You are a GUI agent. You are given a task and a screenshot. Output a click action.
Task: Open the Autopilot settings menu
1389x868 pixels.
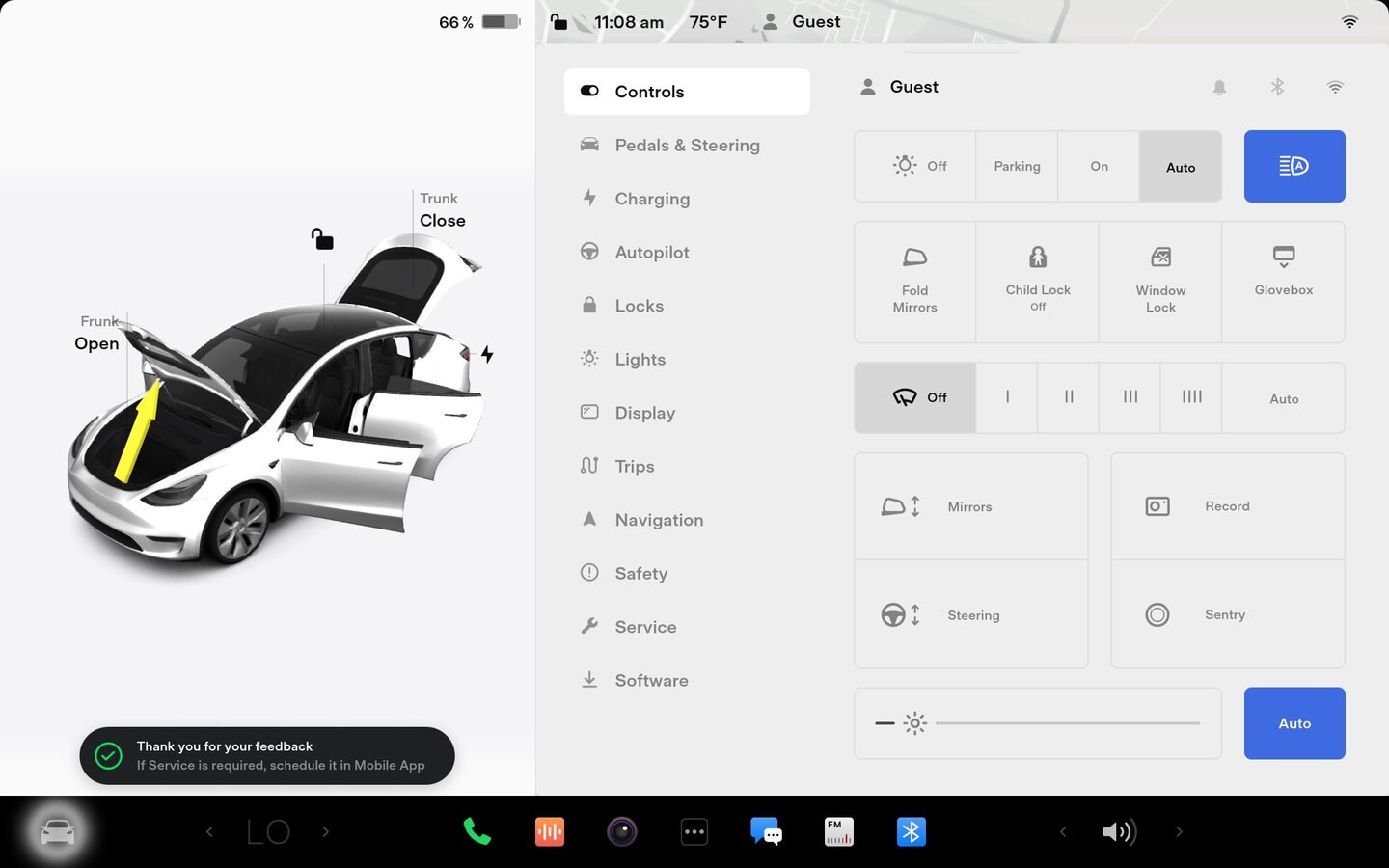click(651, 253)
